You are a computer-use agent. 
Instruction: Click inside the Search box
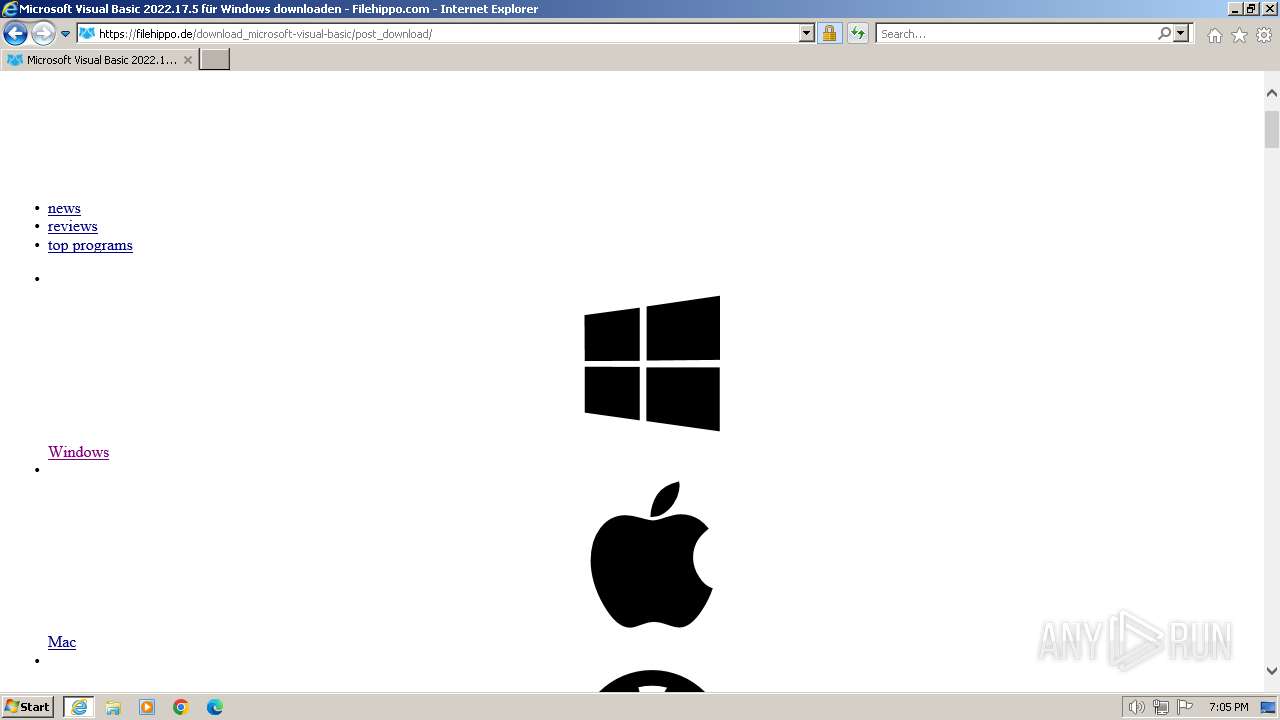point(1015,33)
